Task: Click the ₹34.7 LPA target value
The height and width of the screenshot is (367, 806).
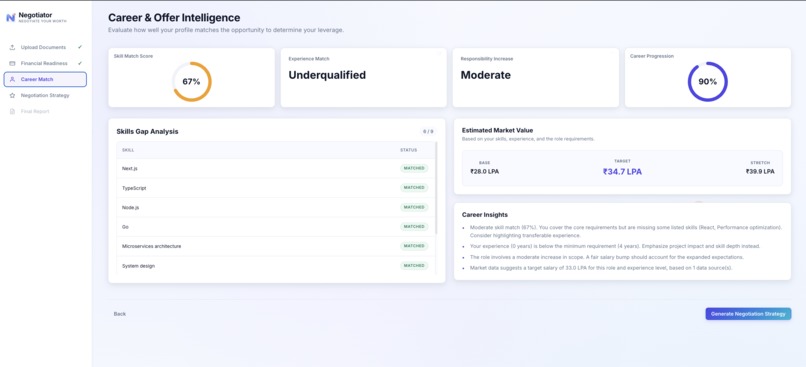Action: pyautogui.click(x=622, y=172)
